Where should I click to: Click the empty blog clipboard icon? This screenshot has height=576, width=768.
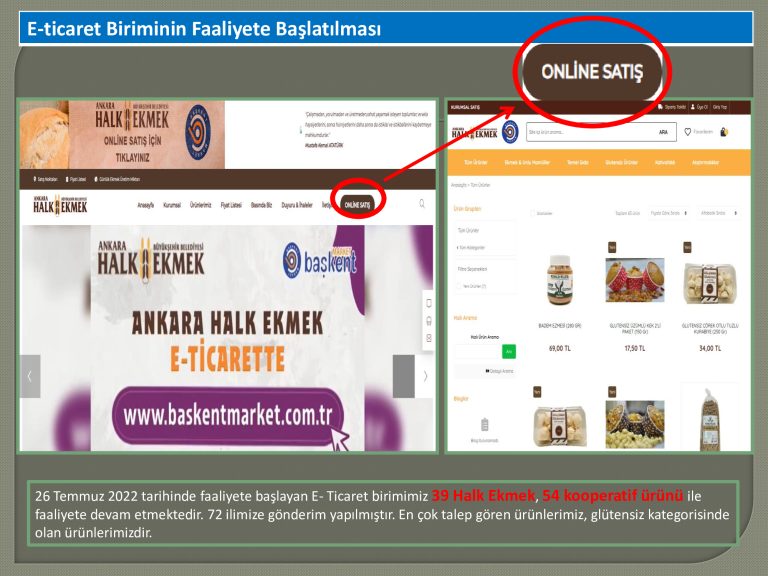484,424
